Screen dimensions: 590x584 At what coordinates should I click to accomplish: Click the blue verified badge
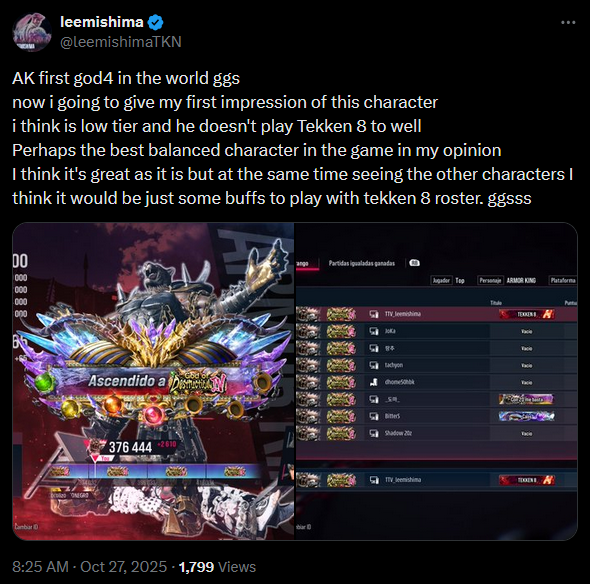[155, 23]
